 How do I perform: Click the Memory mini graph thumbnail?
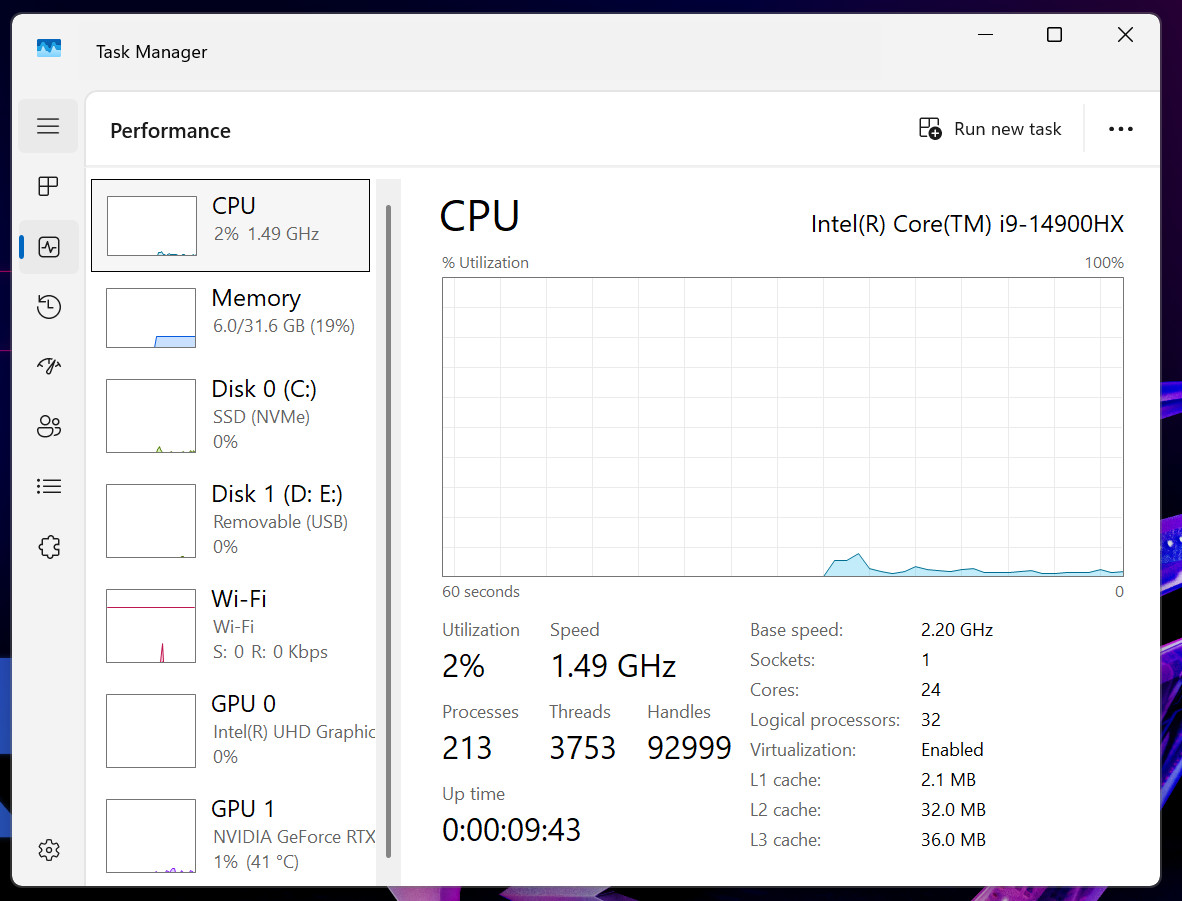(151, 317)
